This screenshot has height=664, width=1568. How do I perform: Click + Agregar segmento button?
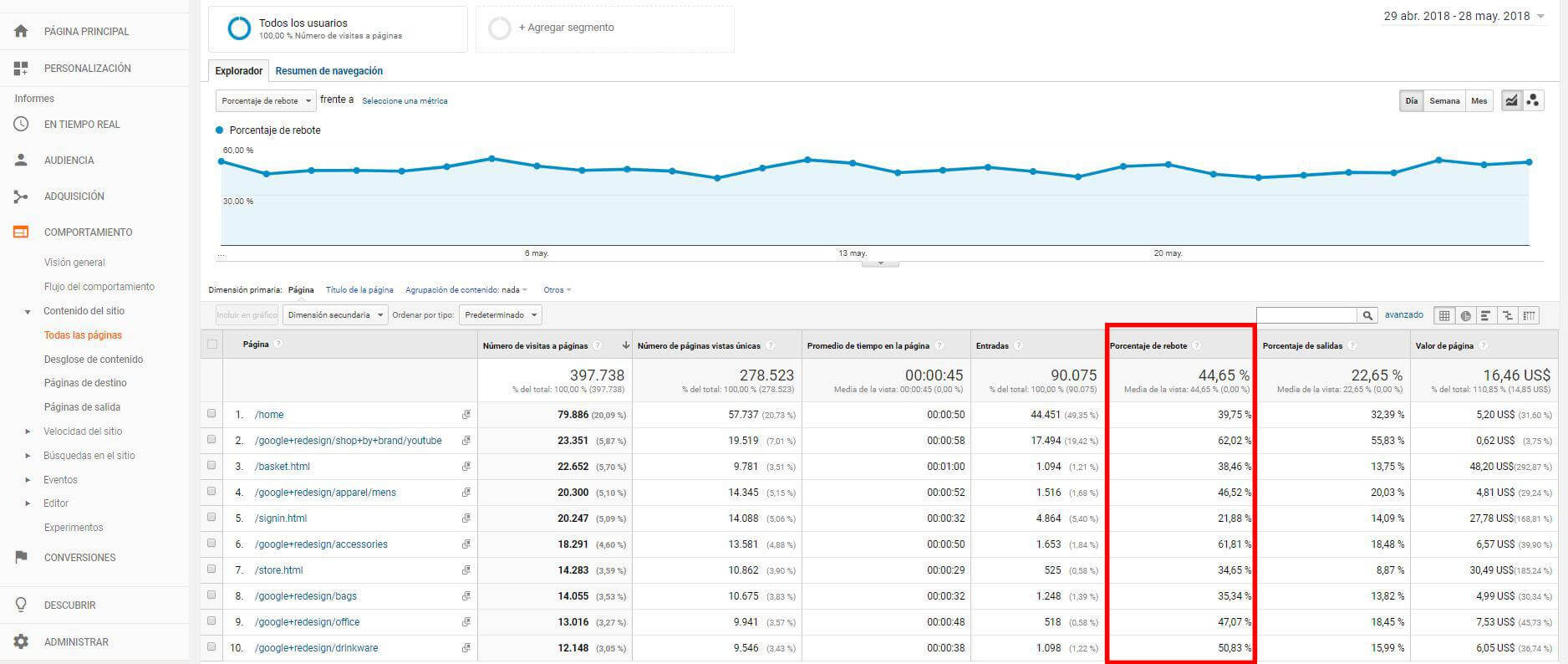[x=605, y=28]
